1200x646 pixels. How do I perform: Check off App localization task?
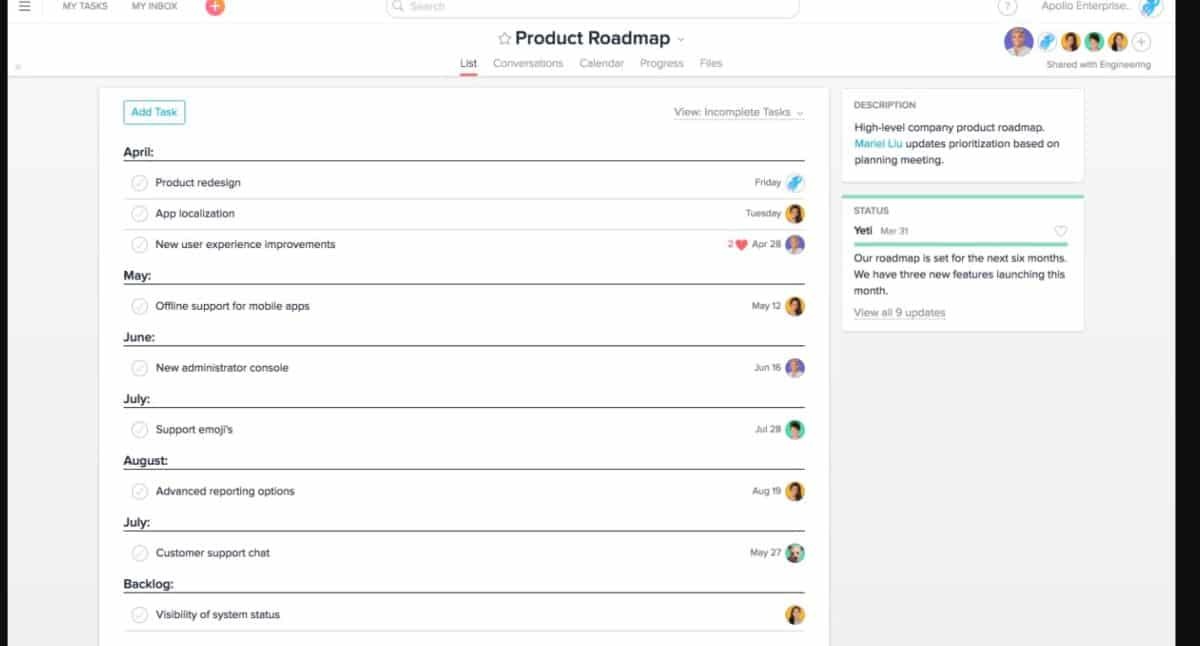tap(140, 214)
